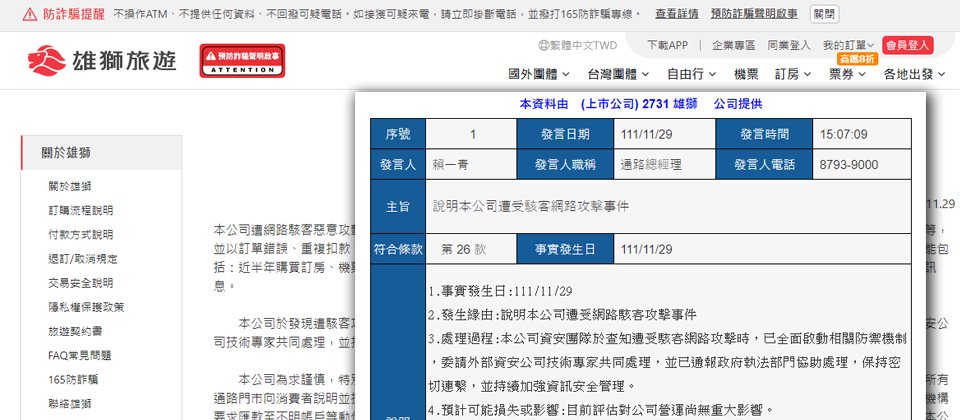Click 主旨 header cell
Image resolution: width=960 pixels, height=420 pixels.
coord(398,207)
